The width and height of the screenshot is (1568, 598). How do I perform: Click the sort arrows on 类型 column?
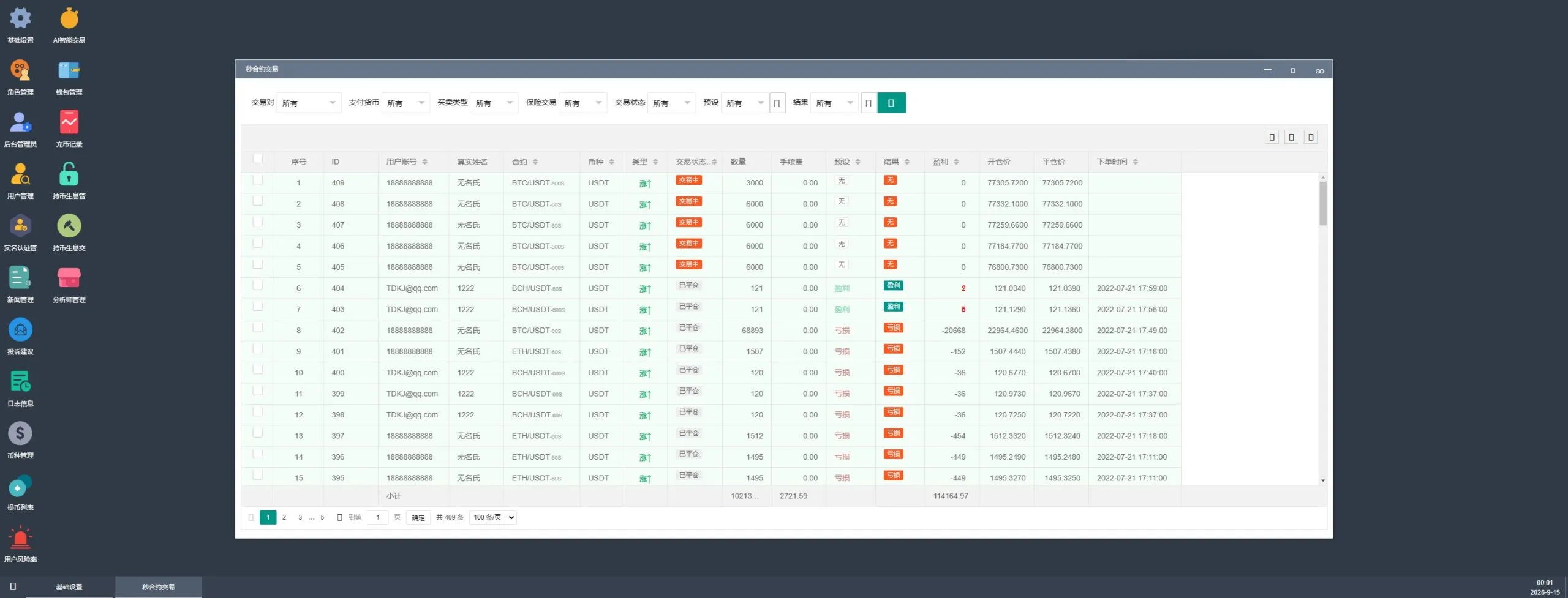coord(655,162)
